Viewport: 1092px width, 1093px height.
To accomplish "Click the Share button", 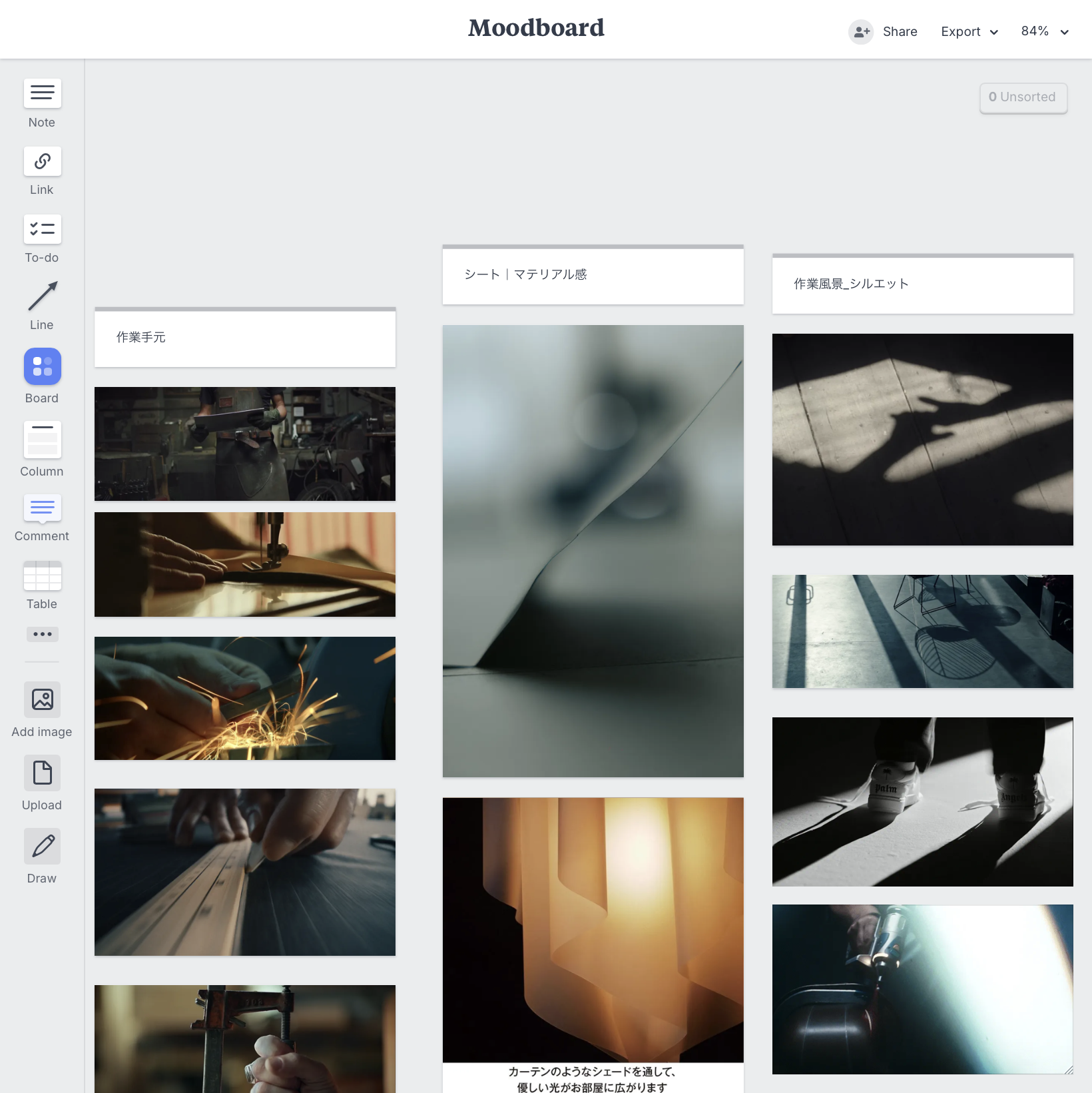I will pos(884,32).
